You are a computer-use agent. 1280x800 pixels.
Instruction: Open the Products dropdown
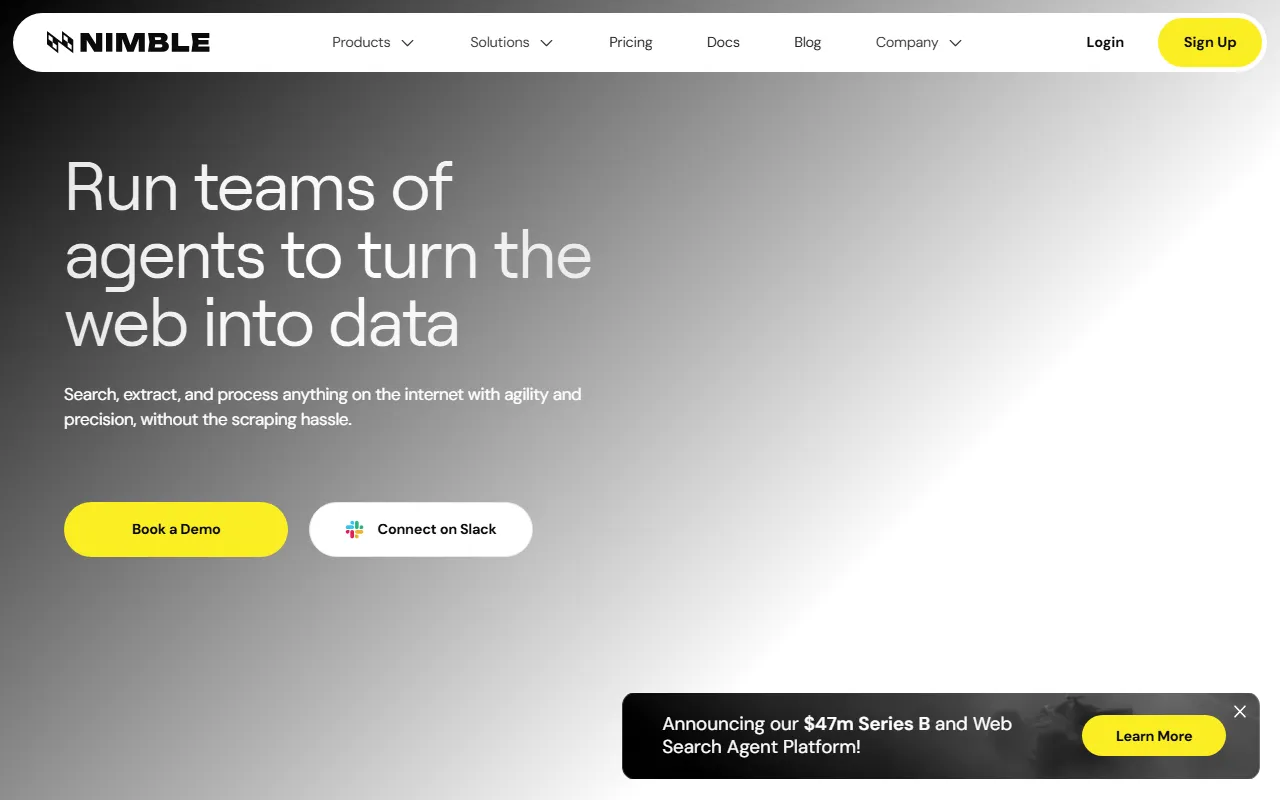[361, 42]
